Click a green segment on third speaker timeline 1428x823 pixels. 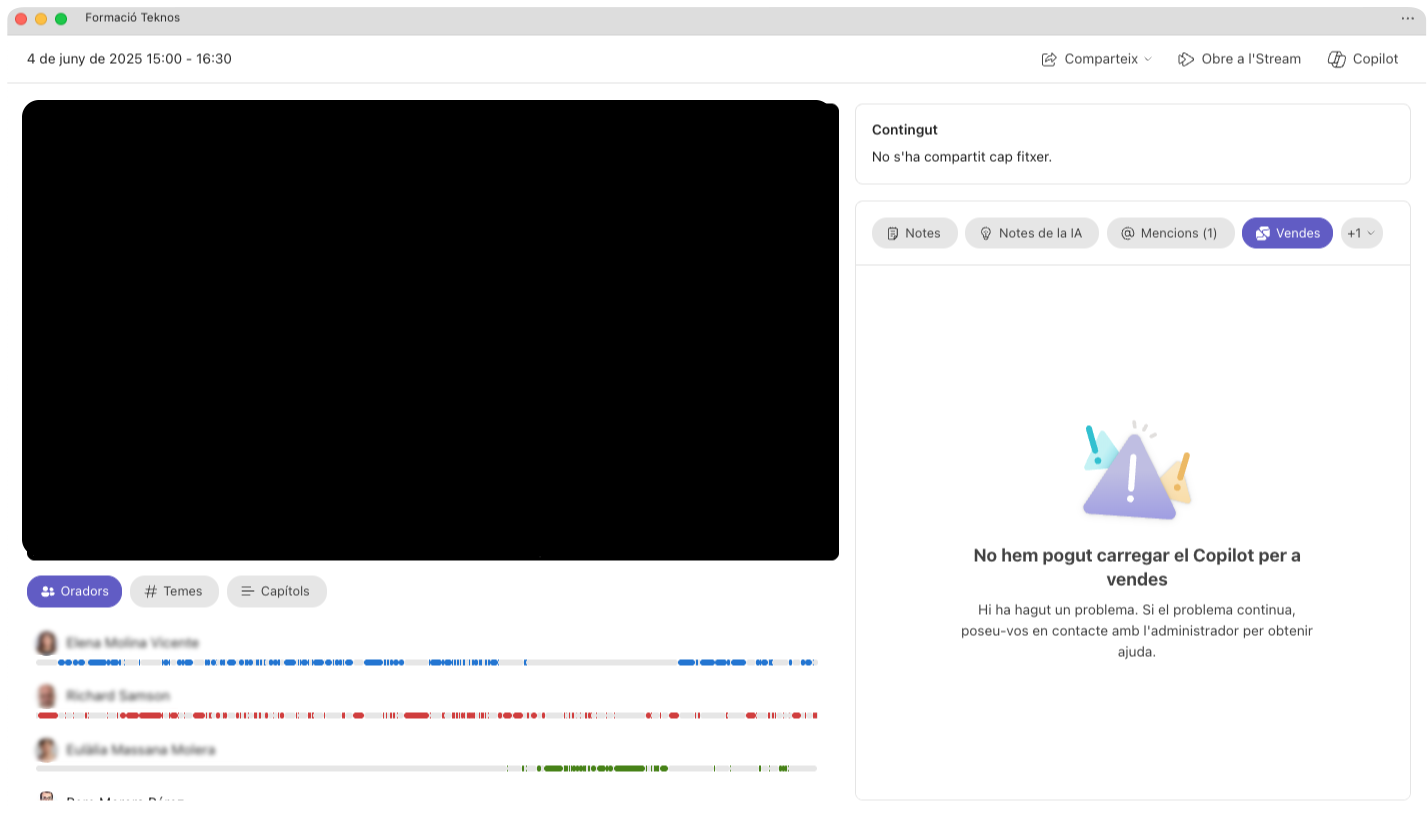click(629, 768)
